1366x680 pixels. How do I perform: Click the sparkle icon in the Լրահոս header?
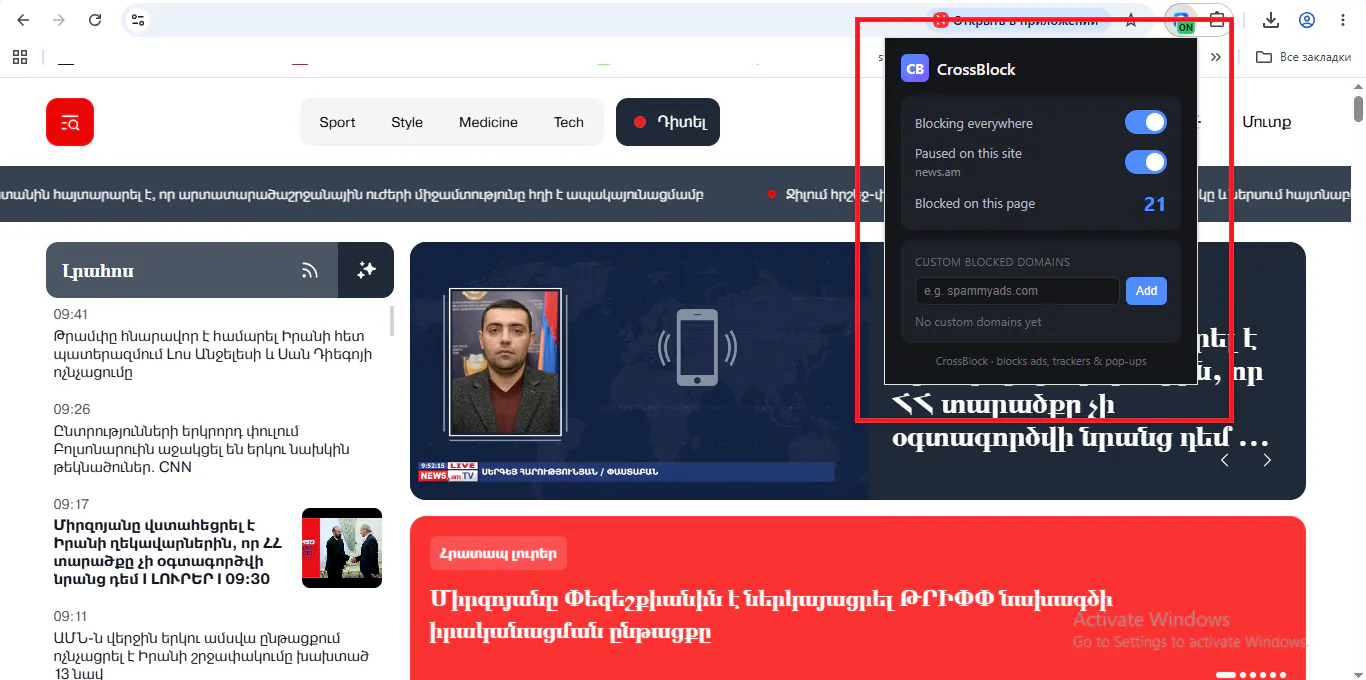pyautogui.click(x=366, y=270)
